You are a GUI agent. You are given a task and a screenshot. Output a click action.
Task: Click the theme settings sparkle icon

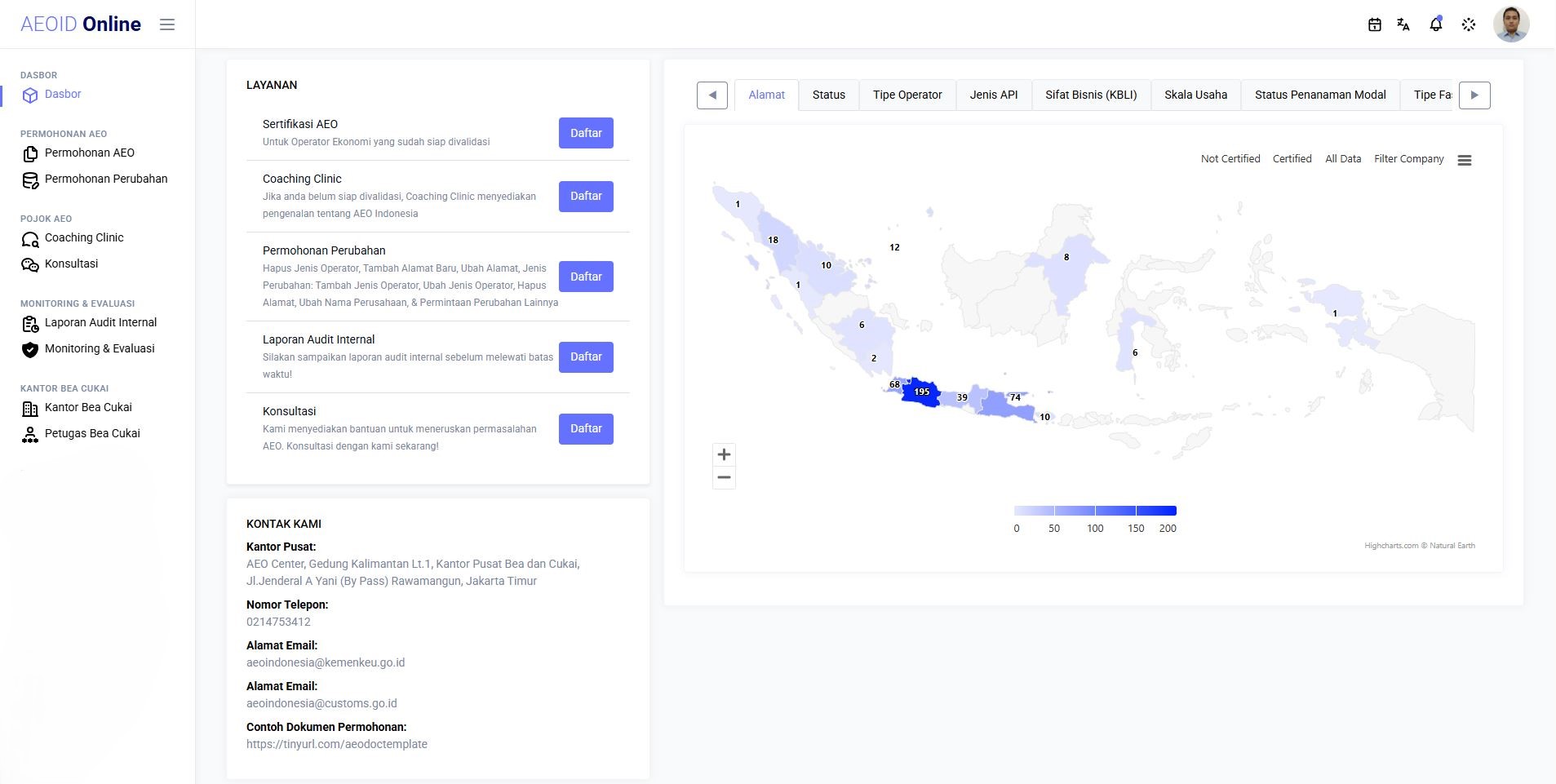1469,24
